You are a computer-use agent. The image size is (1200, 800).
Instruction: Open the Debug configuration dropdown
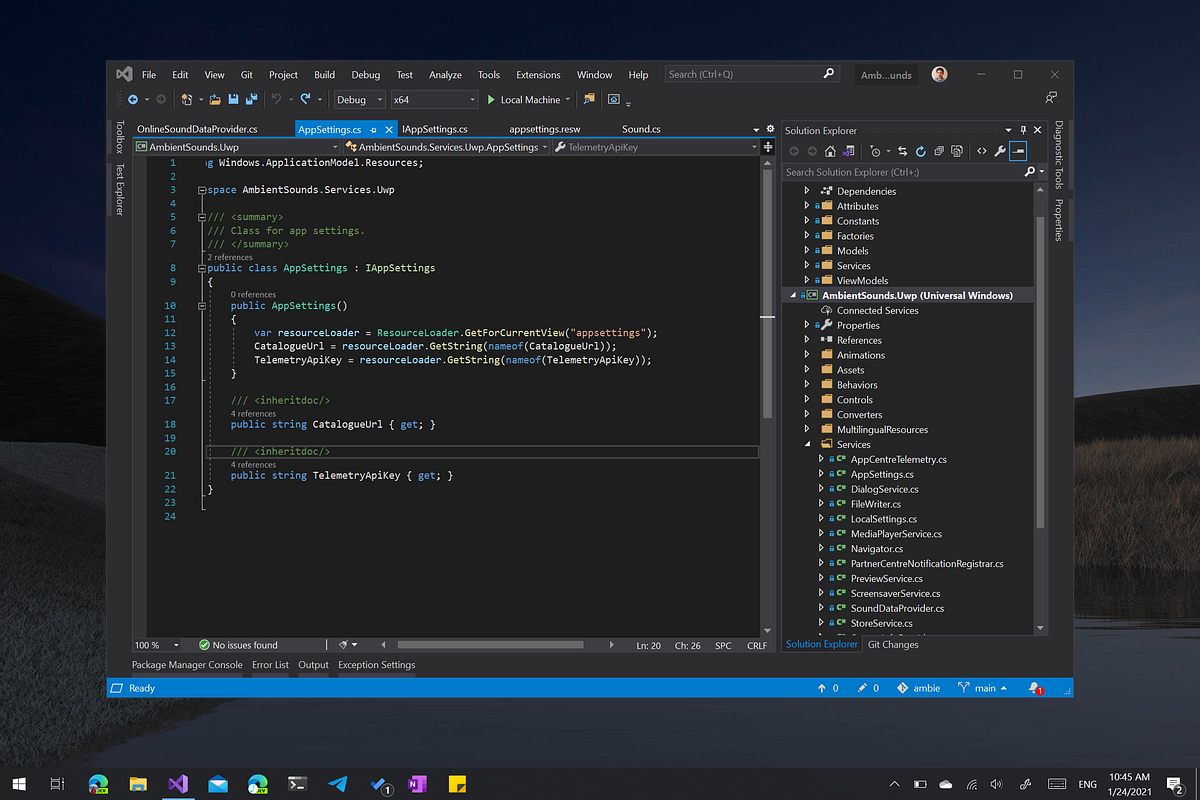pyautogui.click(x=358, y=99)
